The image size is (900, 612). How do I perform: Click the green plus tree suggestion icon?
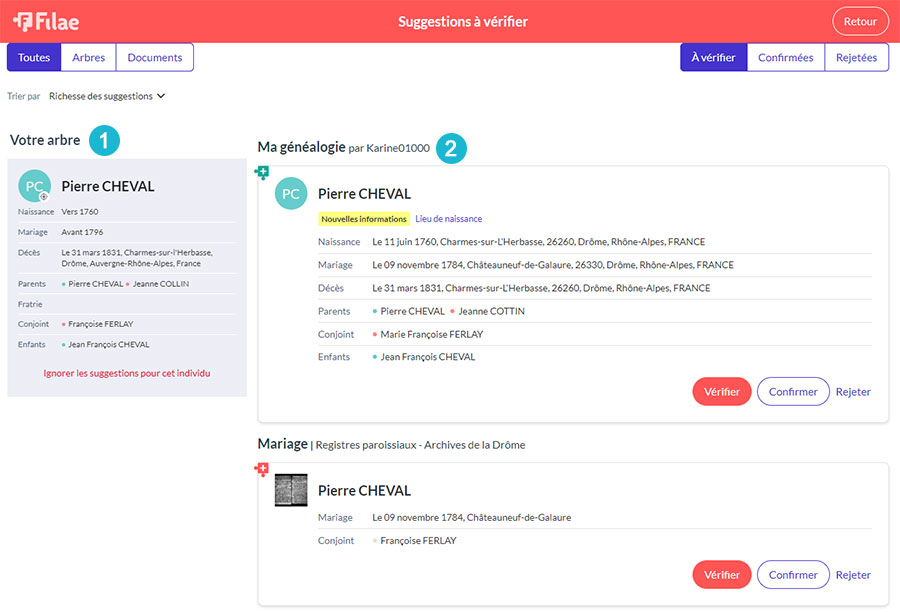tap(262, 173)
